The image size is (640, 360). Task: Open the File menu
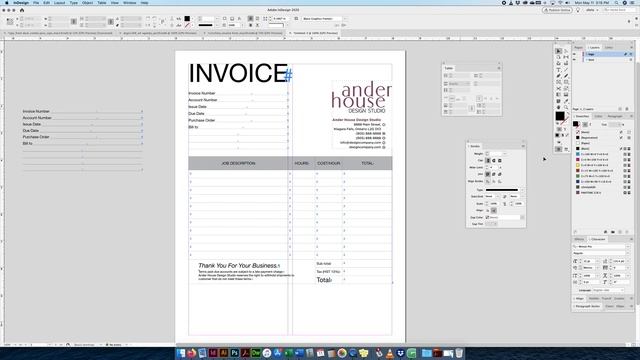36,2
